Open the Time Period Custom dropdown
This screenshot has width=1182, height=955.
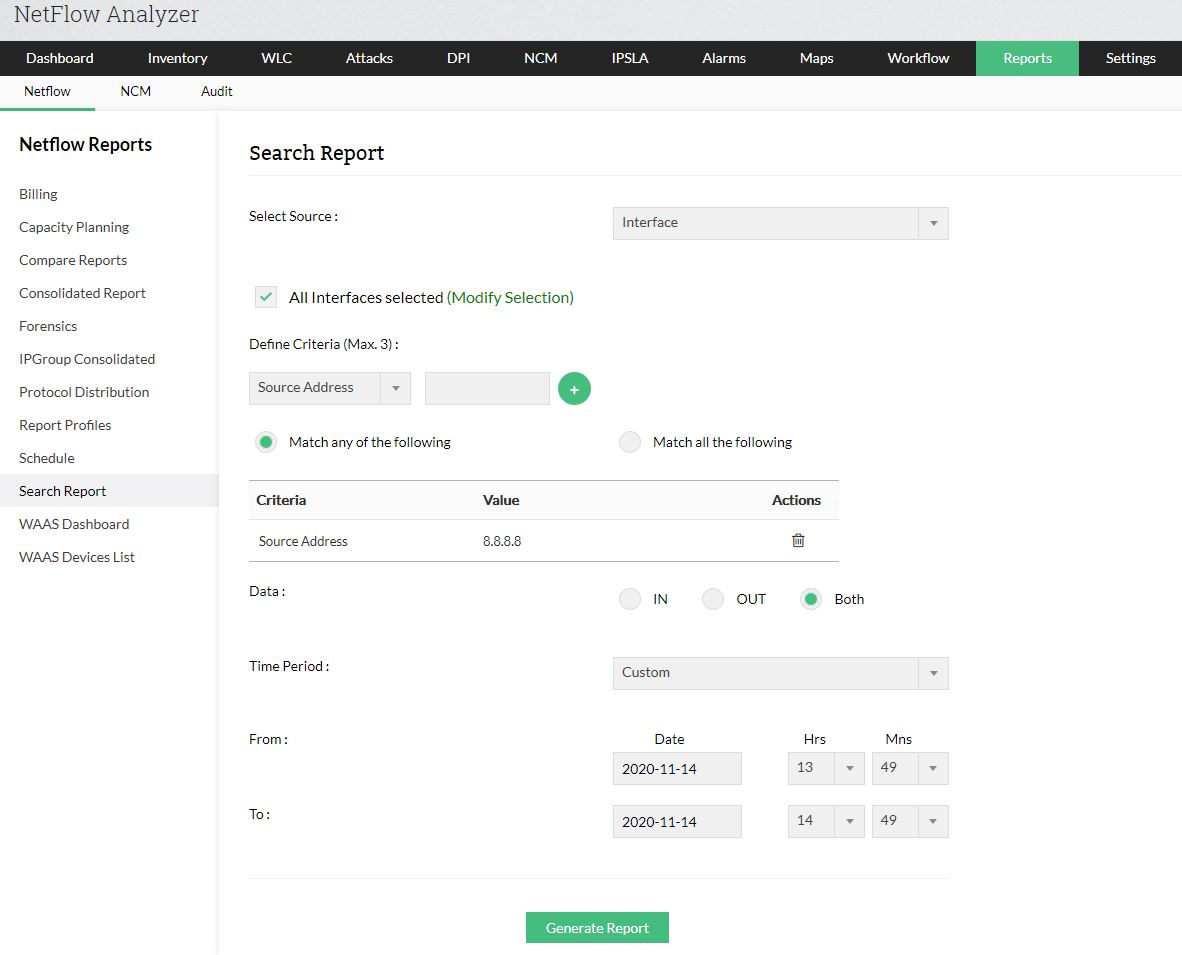(780, 673)
